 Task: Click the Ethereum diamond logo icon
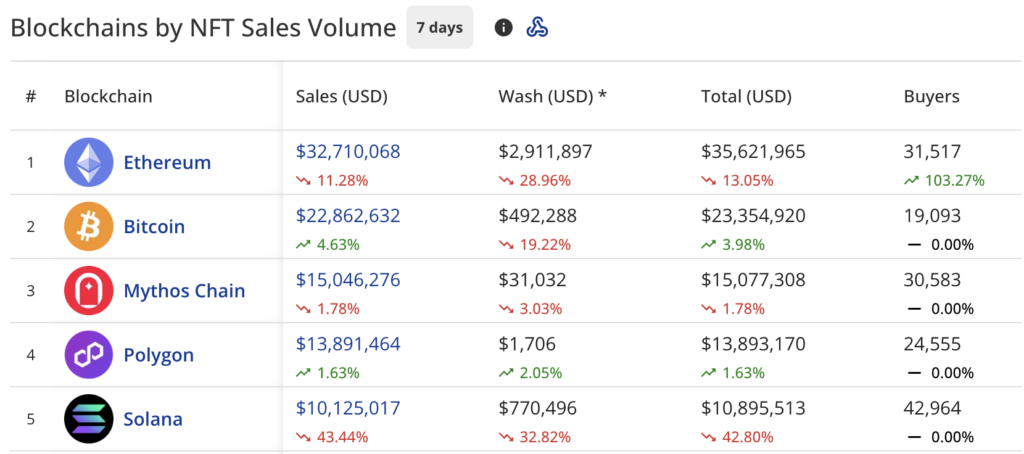89,162
